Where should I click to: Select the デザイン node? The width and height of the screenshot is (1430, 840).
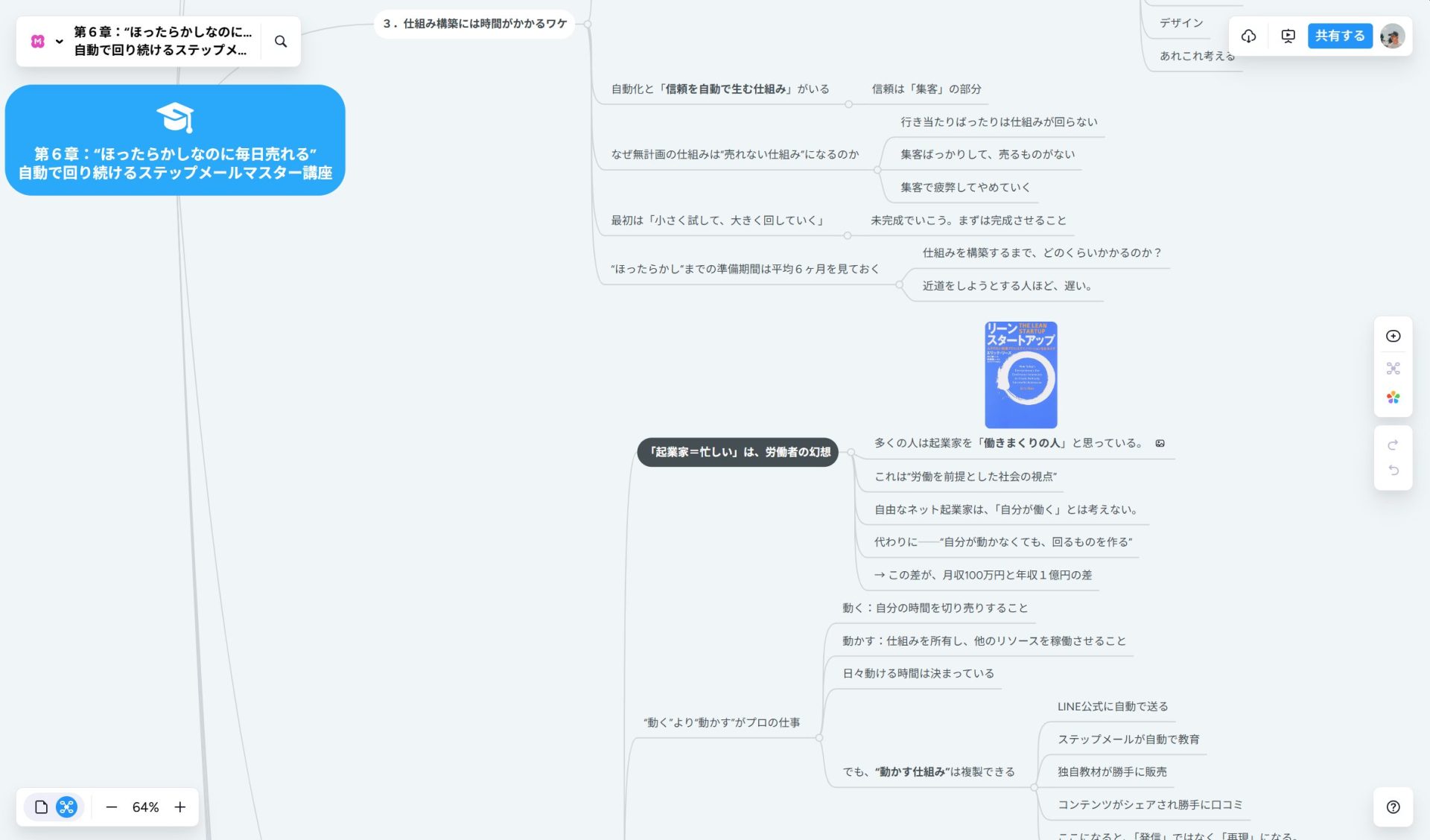[1181, 23]
